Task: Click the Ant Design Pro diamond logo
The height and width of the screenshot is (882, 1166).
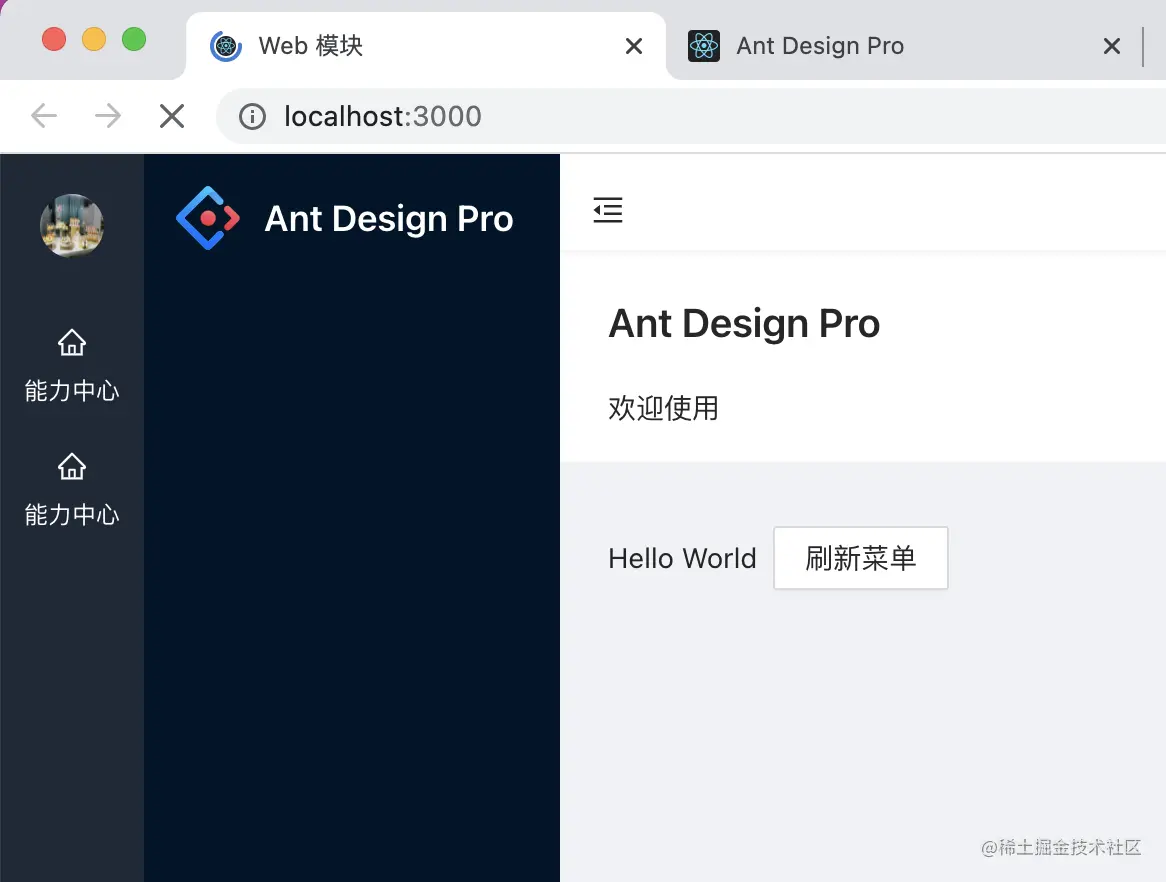Action: (x=208, y=218)
